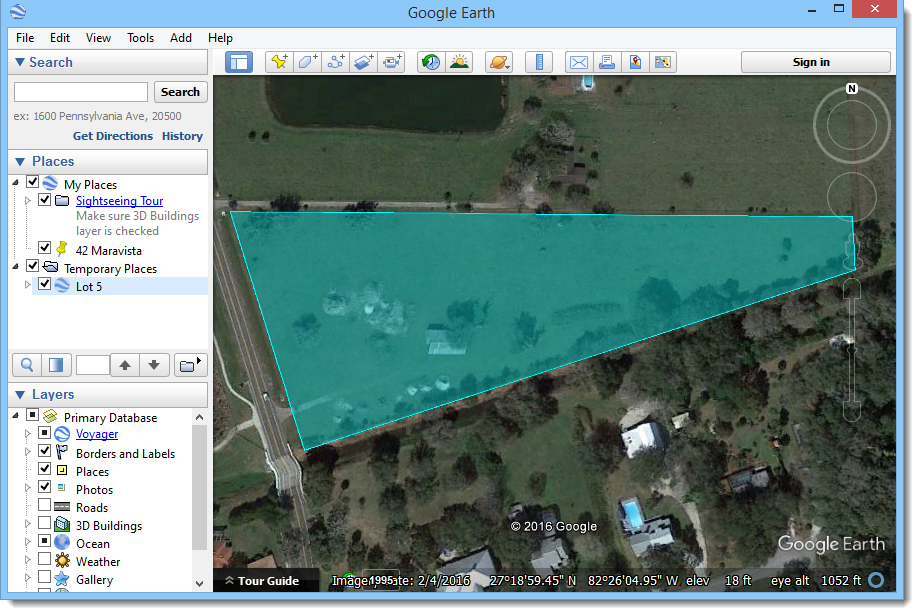919x615 pixels.
Task: View in Google Maps icon
Action: click(635, 62)
